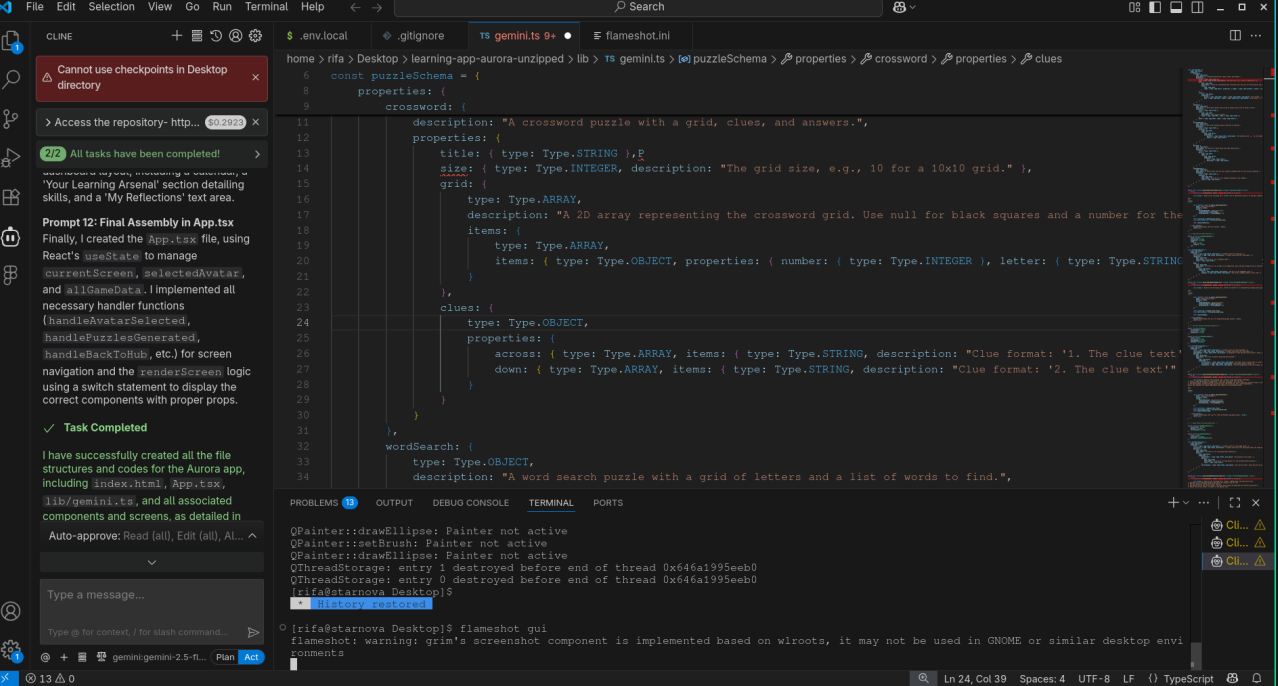Switch Cline to Plan mode
Viewport: 1278px width, 686px height.
[x=225, y=657]
